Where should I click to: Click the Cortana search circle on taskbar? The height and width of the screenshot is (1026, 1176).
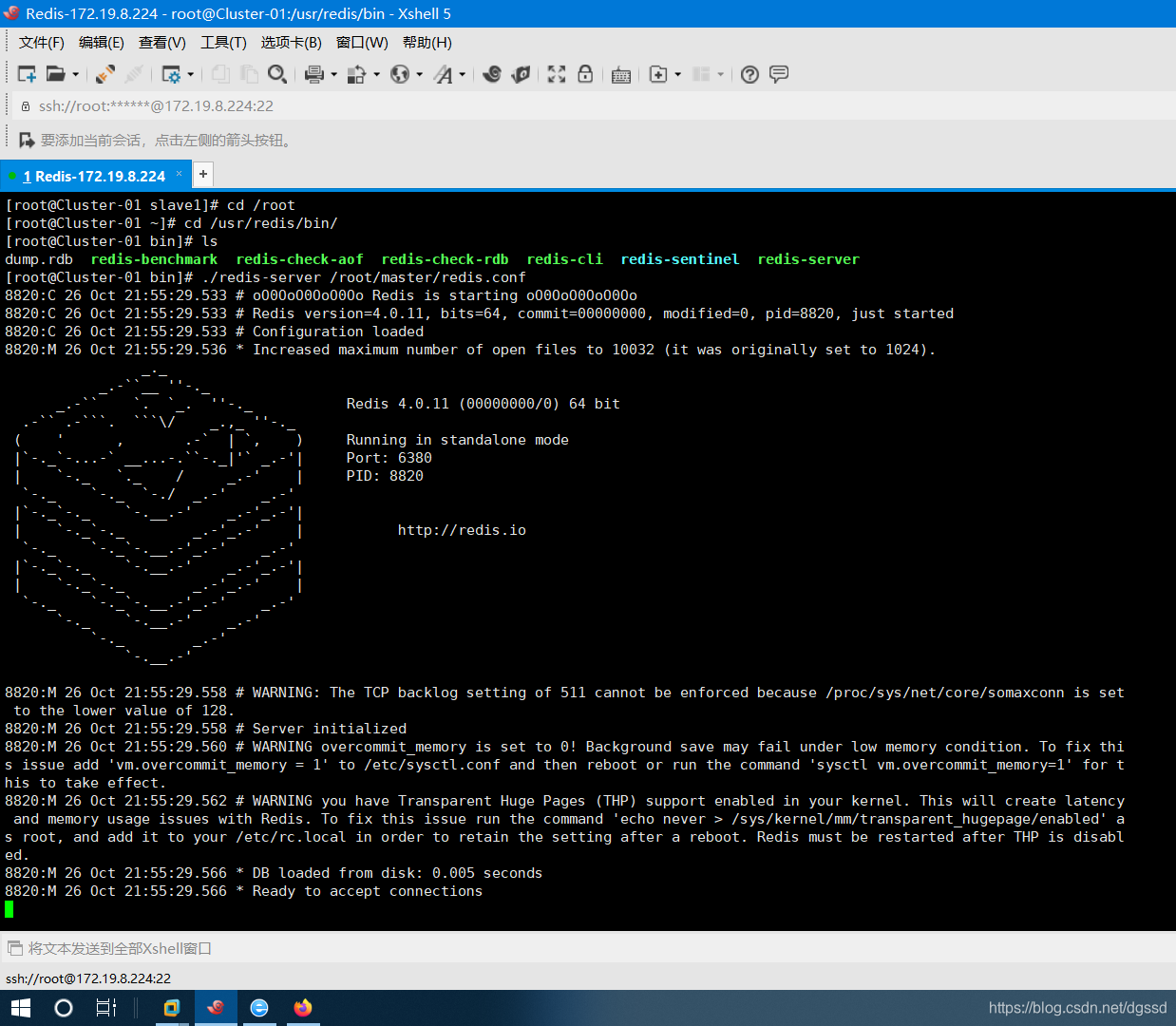pos(64,1008)
